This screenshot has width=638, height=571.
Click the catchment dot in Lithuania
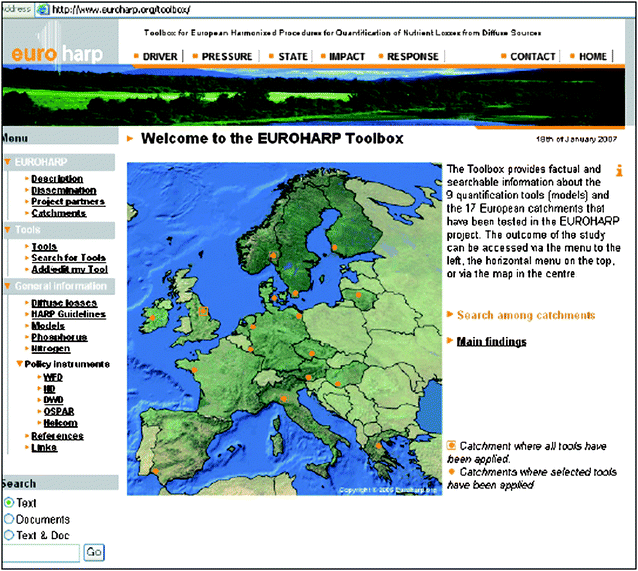(x=358, y=295)
